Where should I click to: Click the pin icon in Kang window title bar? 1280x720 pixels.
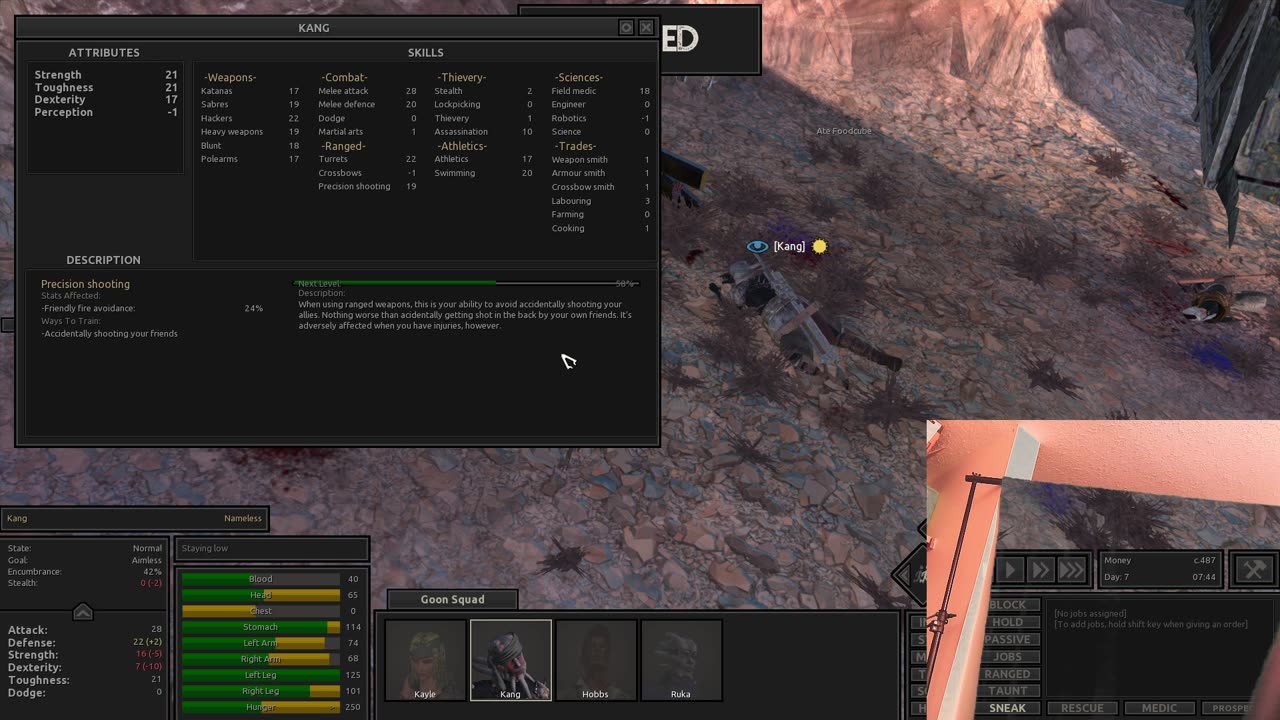pyautogui.click(x=626, y=28)
